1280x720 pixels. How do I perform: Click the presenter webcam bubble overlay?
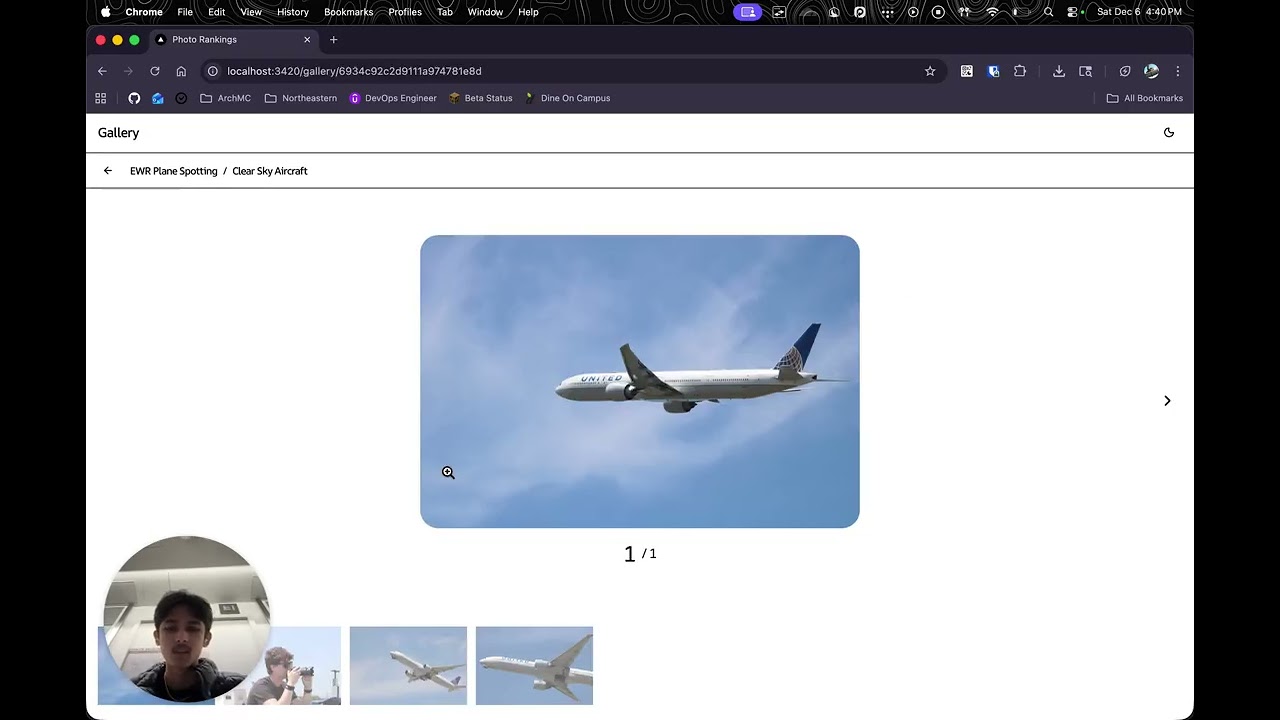point(185,619)
